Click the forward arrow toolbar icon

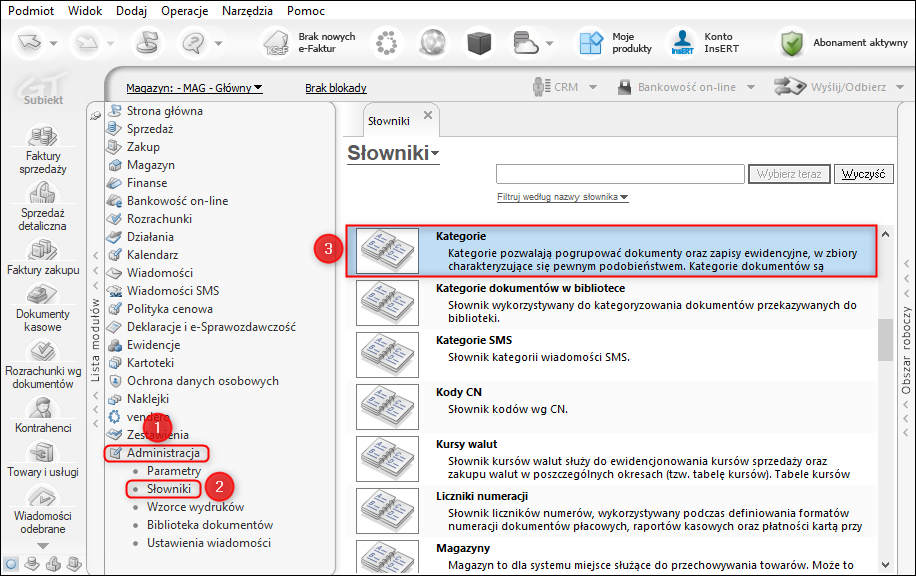86,43
